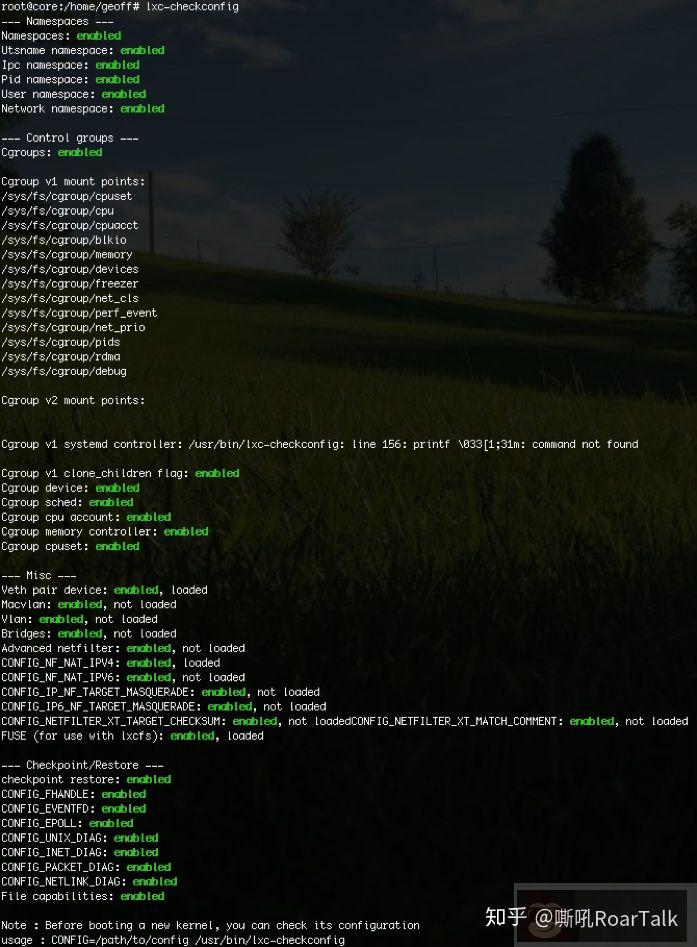Click the '/sys/fs/cgroup/rdma' path
The width and height of the screenshot is (697, 947).
pyautogui.click(x=60, y=356)
